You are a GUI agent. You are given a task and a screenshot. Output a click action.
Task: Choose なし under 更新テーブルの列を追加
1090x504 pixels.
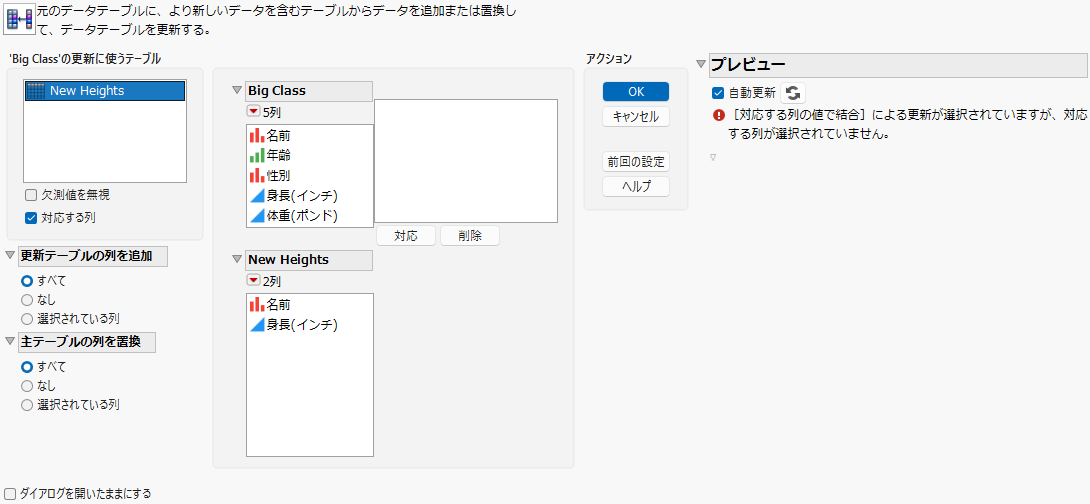27,300
